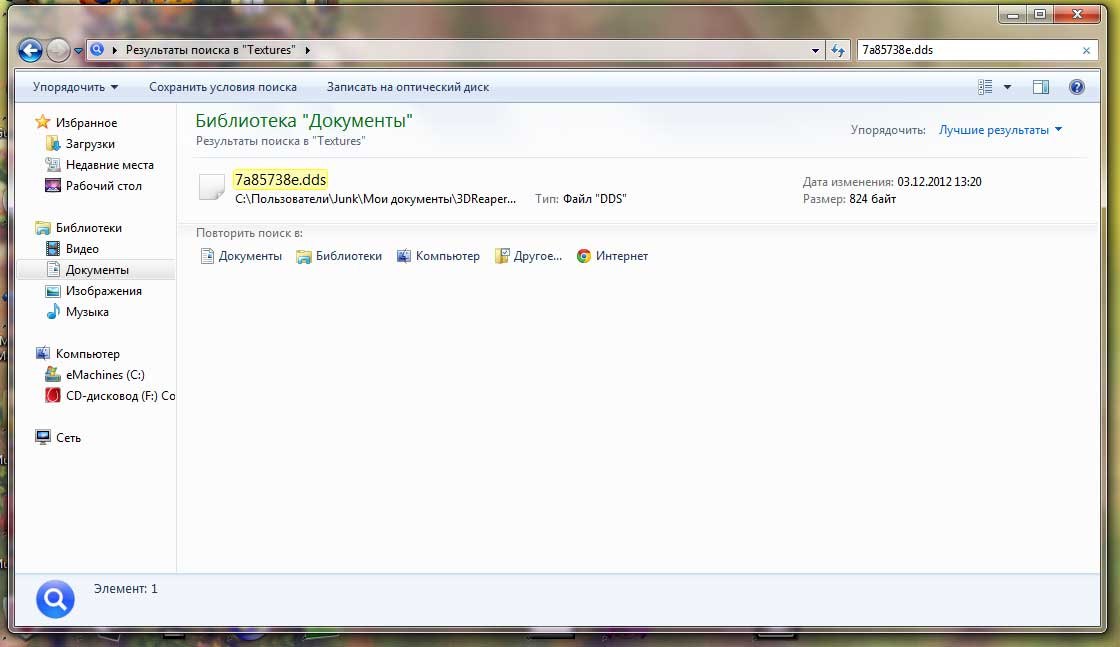Repeat search in Другое...
1120x647 pixels.
tap(529, 256)
